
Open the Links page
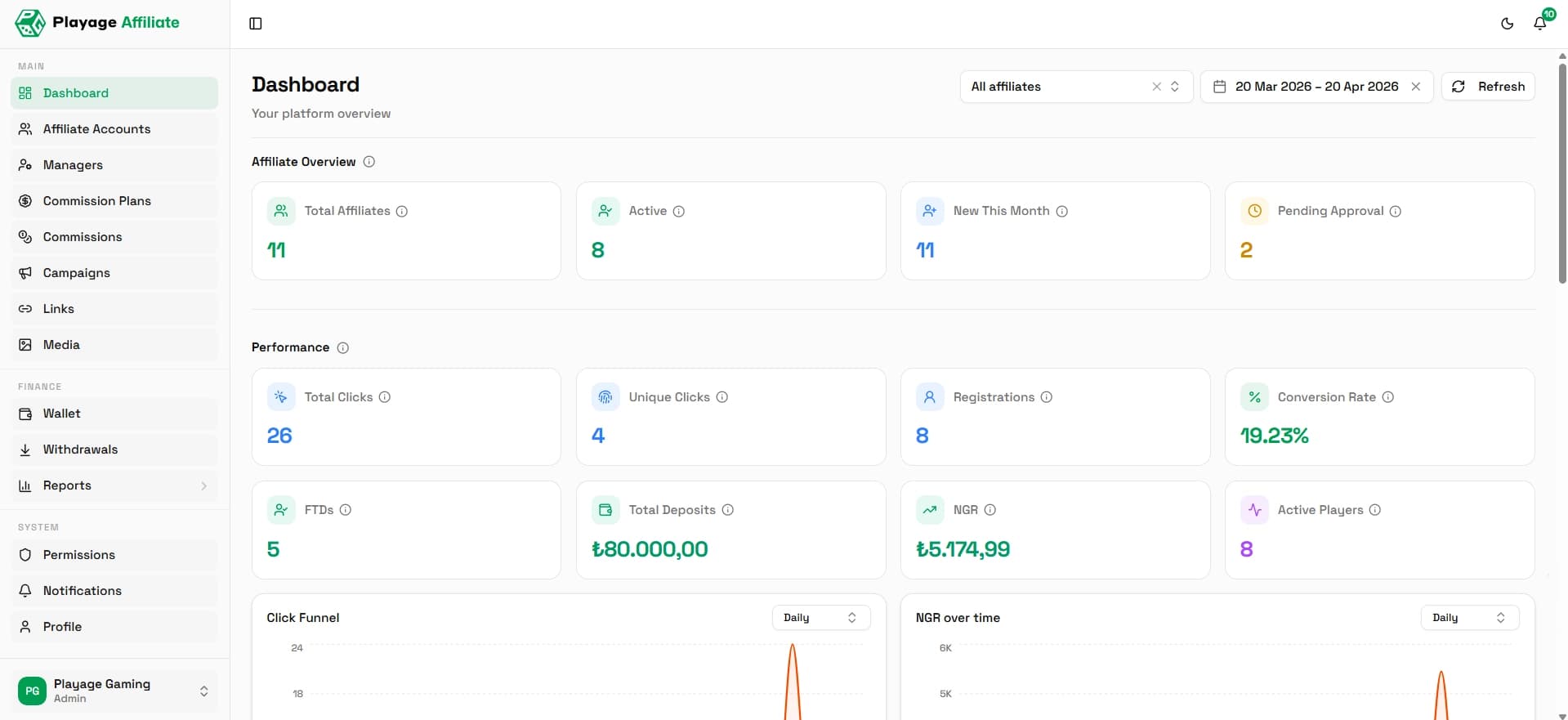pyautogui.click(x=114, y=309)
